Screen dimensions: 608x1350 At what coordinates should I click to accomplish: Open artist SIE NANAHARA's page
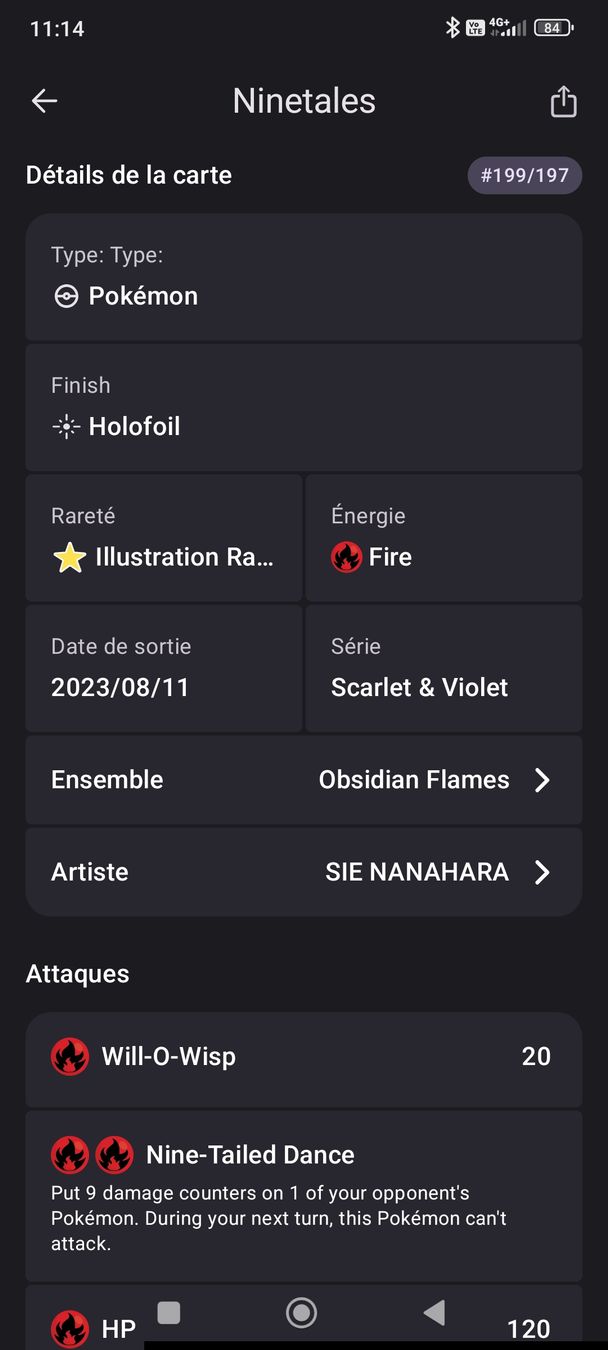[x=417, y=872]
